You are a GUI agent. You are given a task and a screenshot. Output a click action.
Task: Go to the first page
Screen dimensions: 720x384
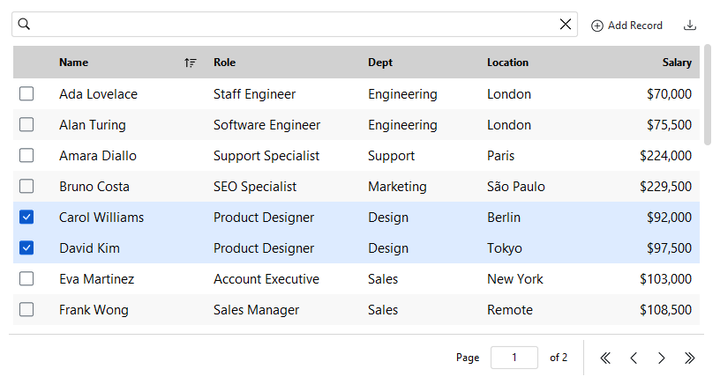tap(606, 358)
